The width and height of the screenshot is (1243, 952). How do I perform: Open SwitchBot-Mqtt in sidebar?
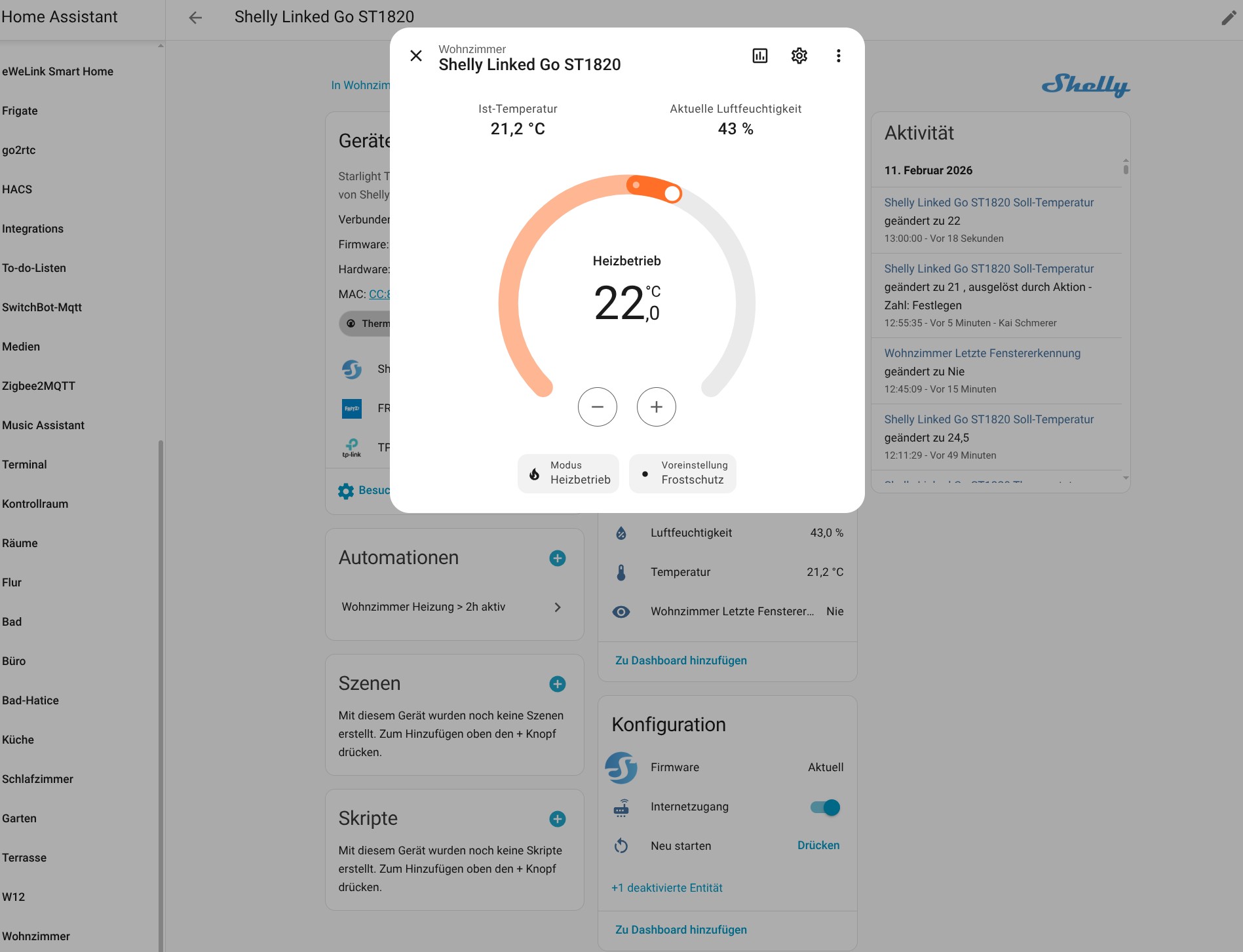click(x=42, y=307)
